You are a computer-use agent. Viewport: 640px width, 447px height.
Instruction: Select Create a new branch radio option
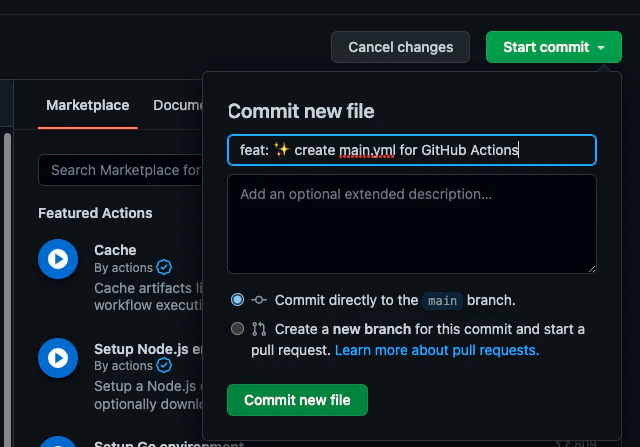click(x=237, y=329)
